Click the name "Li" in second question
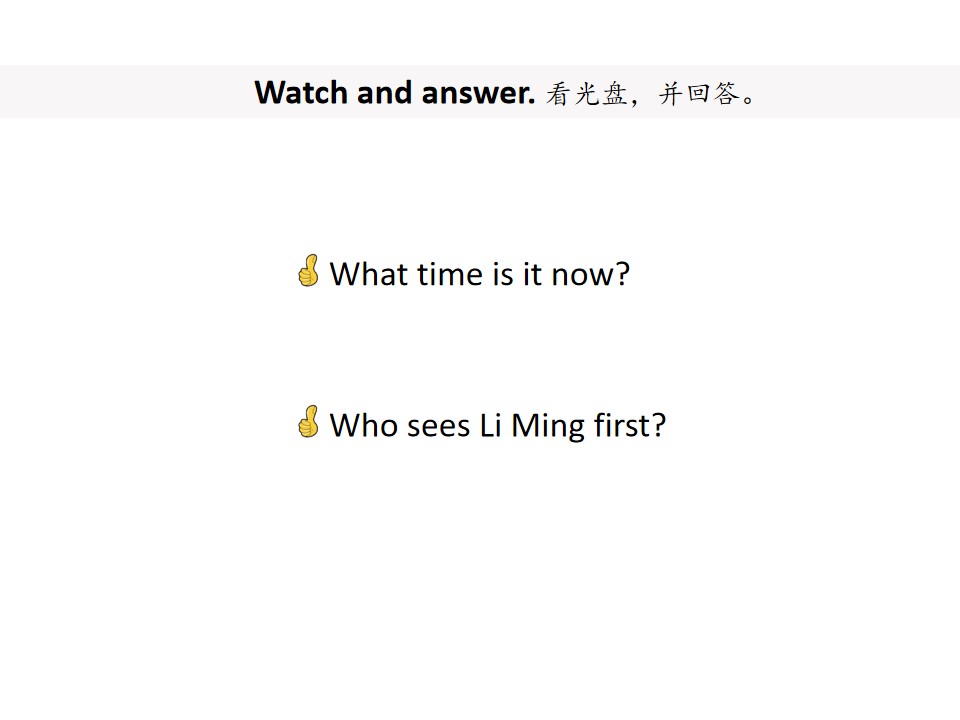The width and height of the screenshot is (960, 720). [490, 425]
